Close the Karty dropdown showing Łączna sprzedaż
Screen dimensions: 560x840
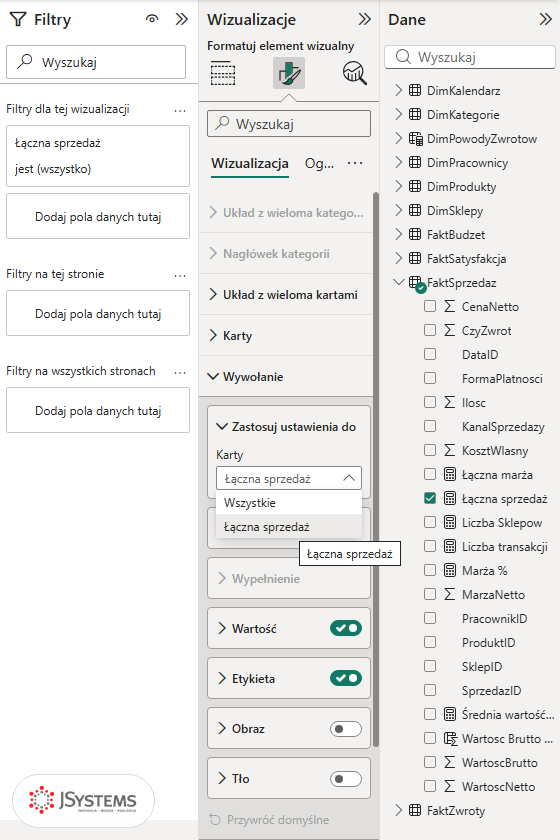(289, 478)
